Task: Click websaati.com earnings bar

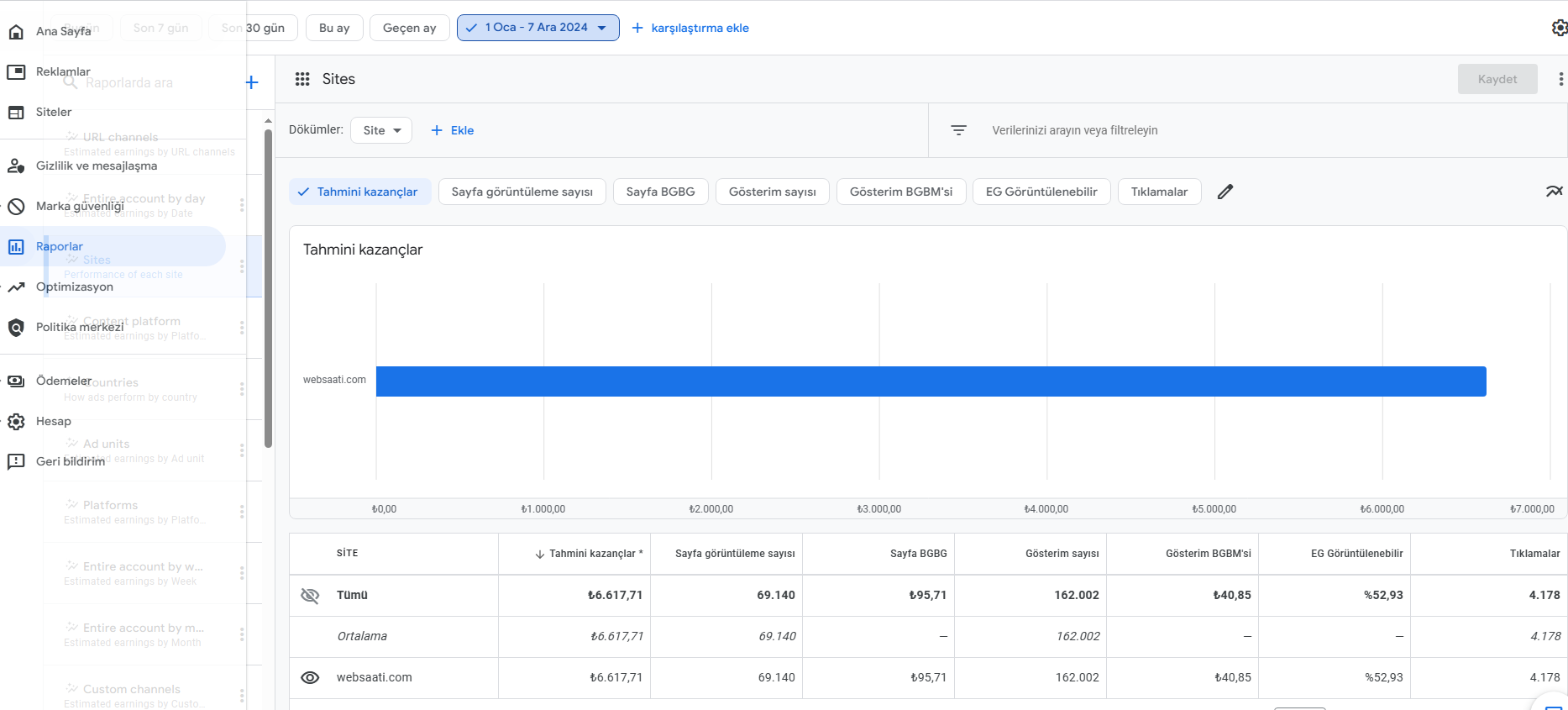Action: pos(931,381)
